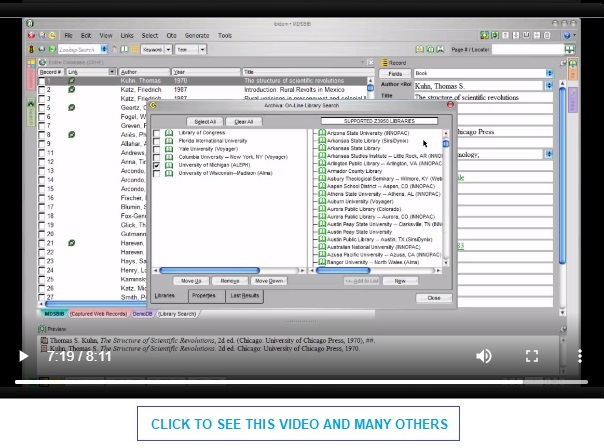Play the video

coord(23,356)
